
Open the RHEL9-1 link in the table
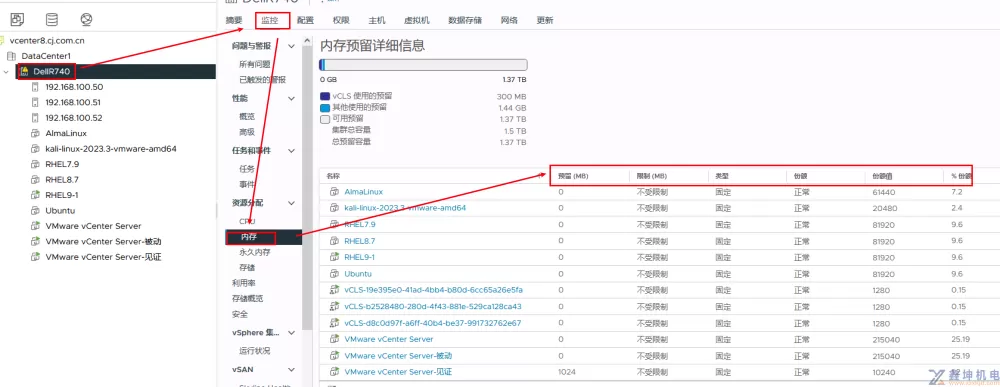(x=360, y=257)
